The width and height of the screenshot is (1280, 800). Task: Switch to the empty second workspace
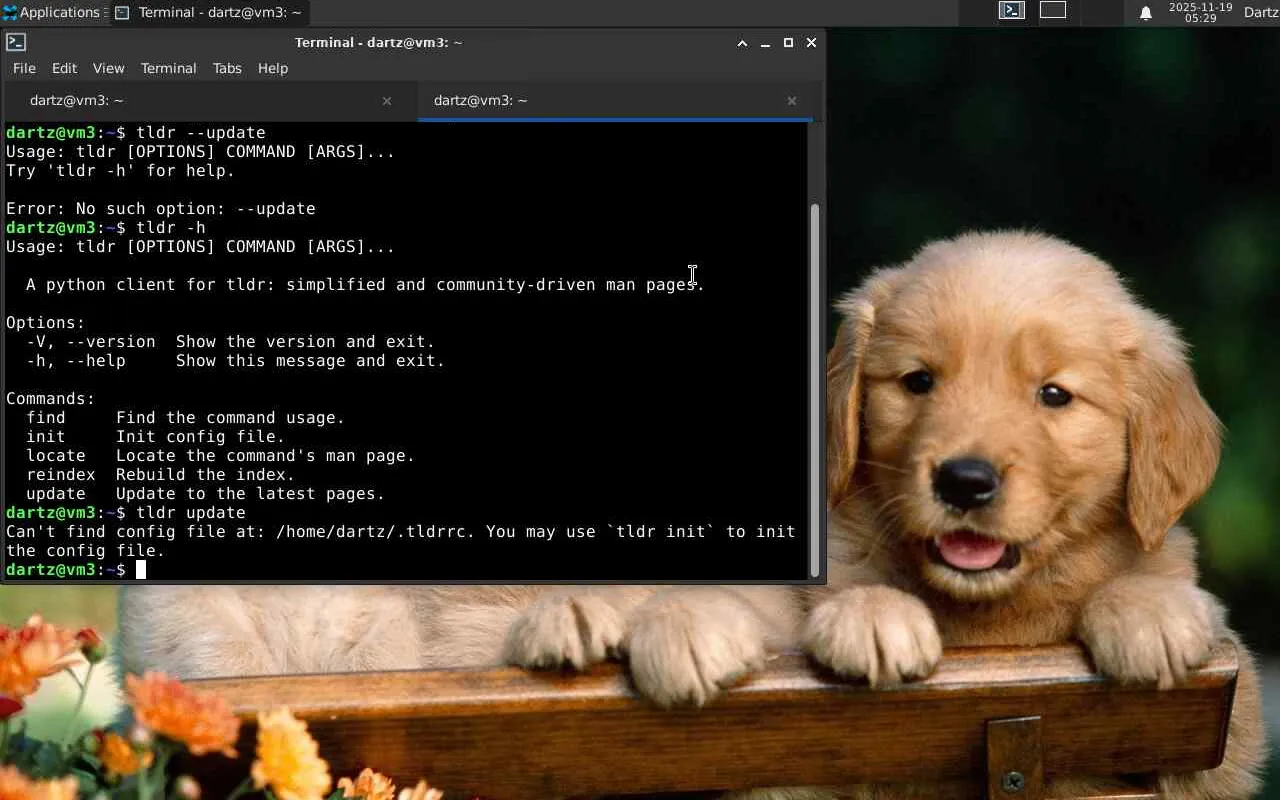pos(1053,11)
